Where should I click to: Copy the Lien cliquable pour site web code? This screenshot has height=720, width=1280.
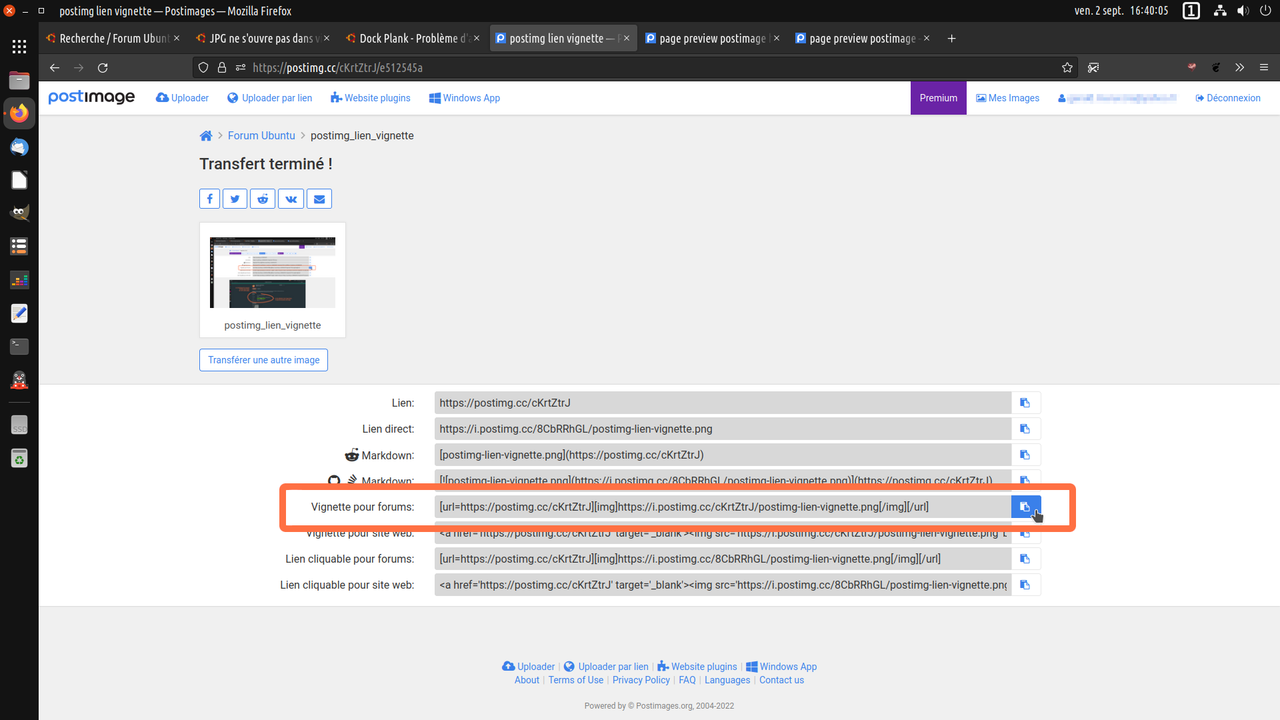(x=1025, y=585)
